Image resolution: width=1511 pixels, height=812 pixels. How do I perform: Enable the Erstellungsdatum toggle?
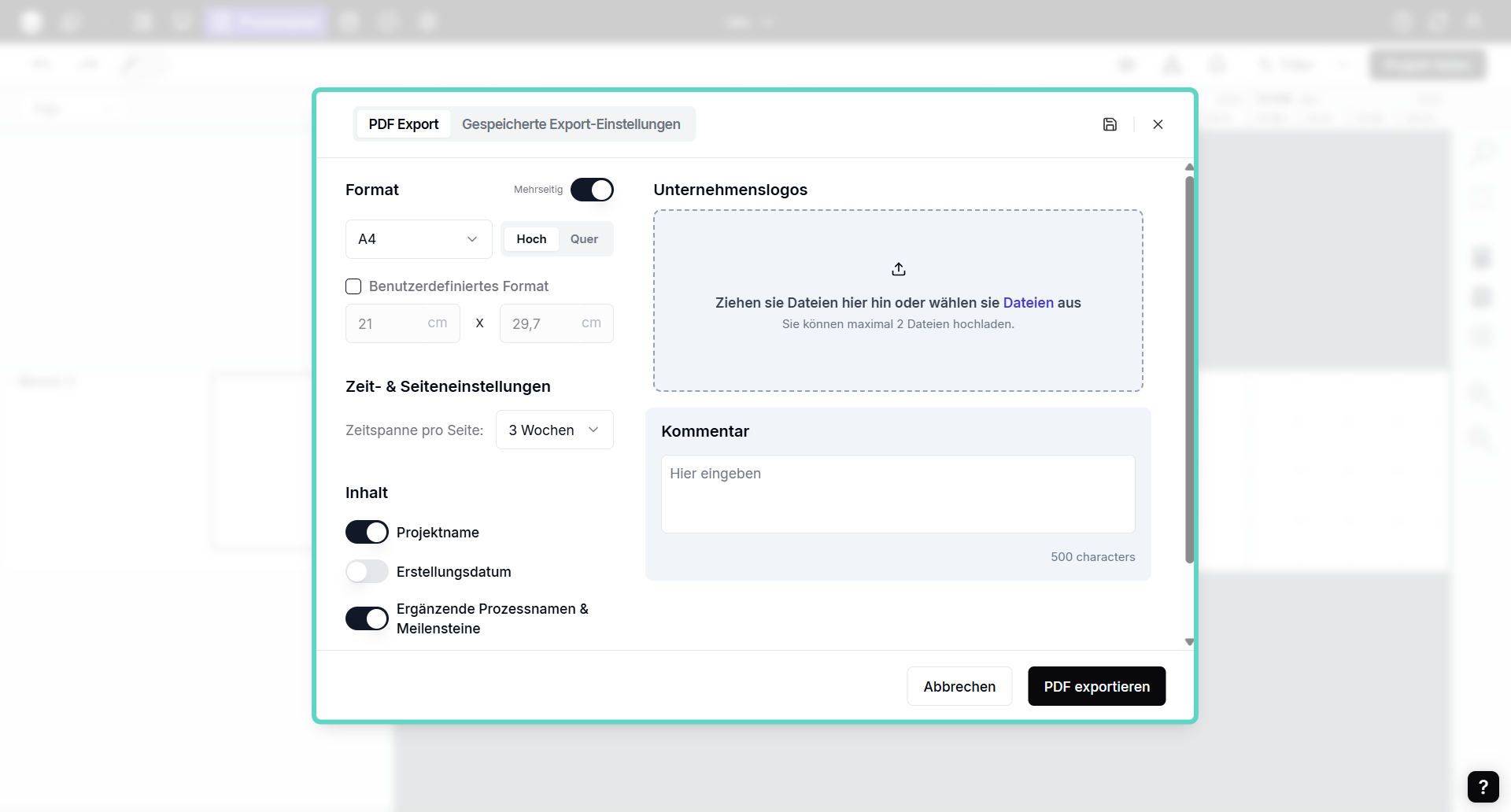tap(367, 572)
